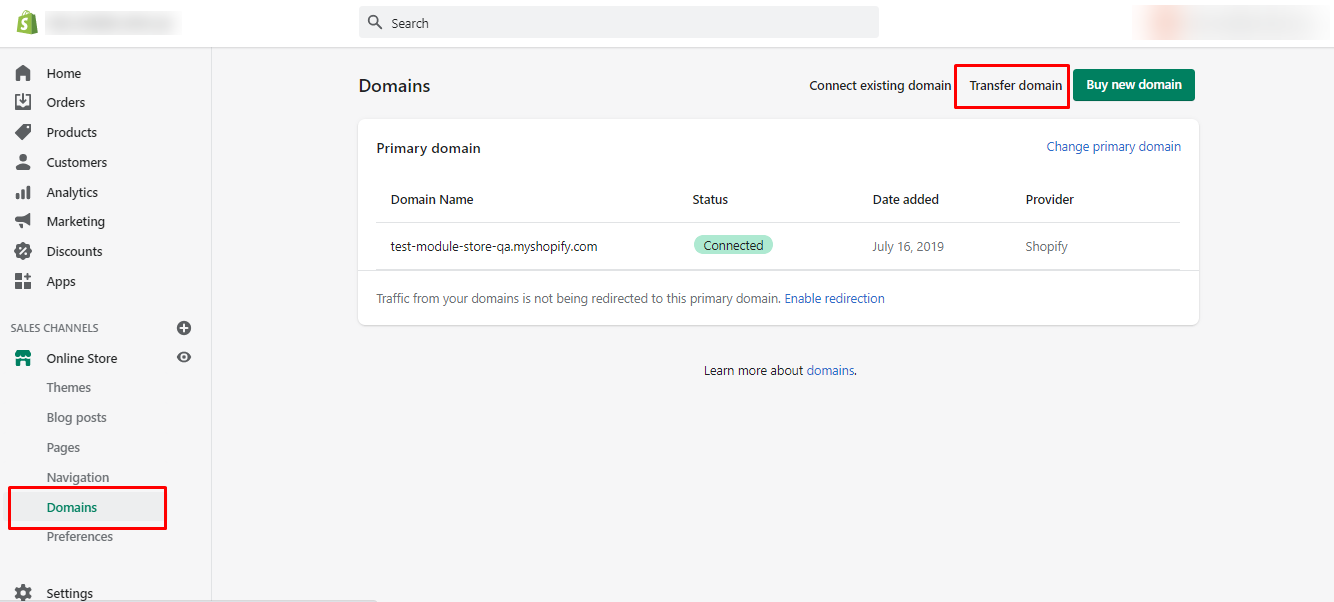Image resolution: width=1334 pixels, height=602 pixels.
Task: Click Enable redirection link
Action: (x=835, y=298)
